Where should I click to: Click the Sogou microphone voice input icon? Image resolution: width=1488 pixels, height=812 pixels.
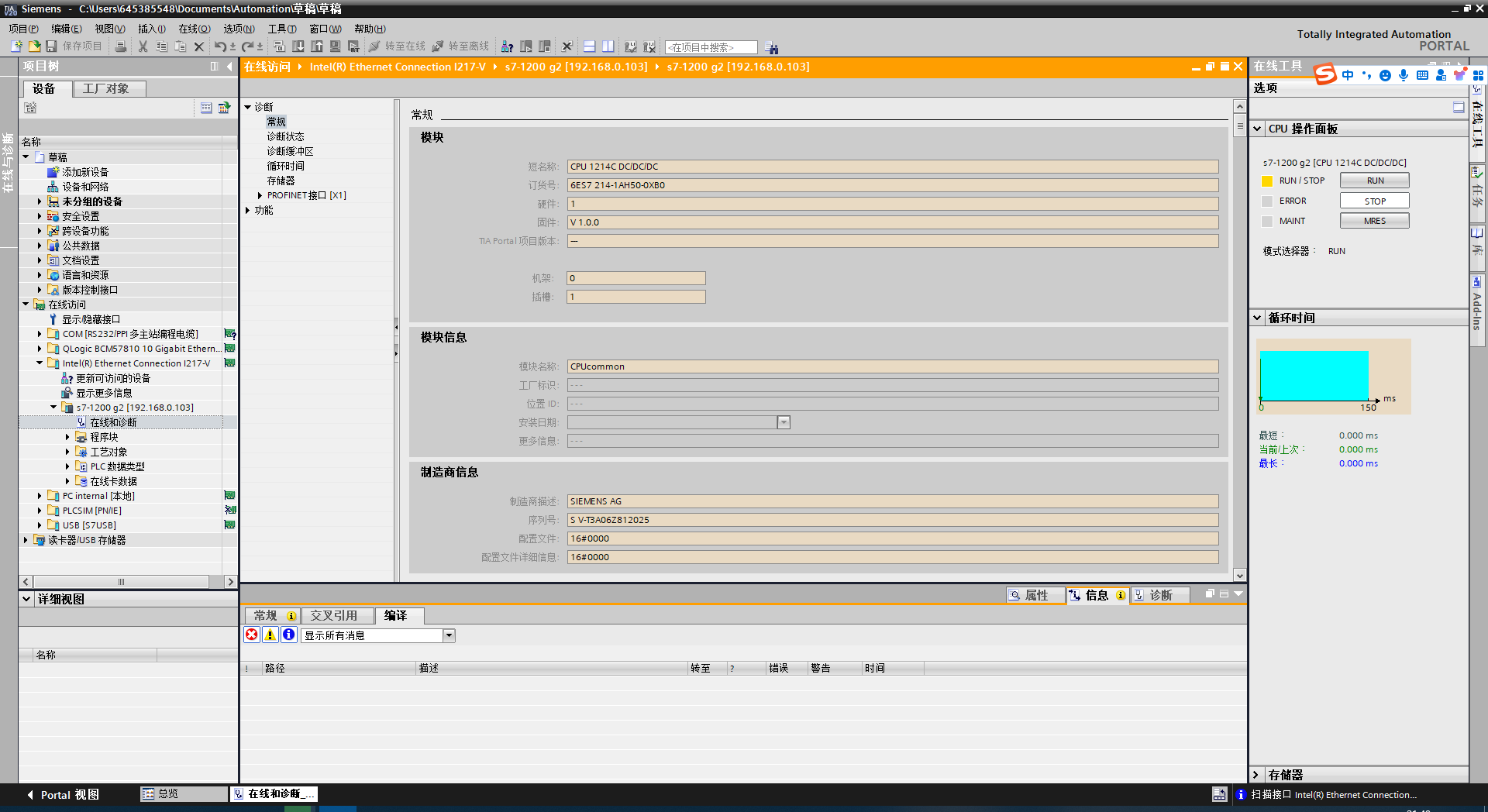[1404, 75]
